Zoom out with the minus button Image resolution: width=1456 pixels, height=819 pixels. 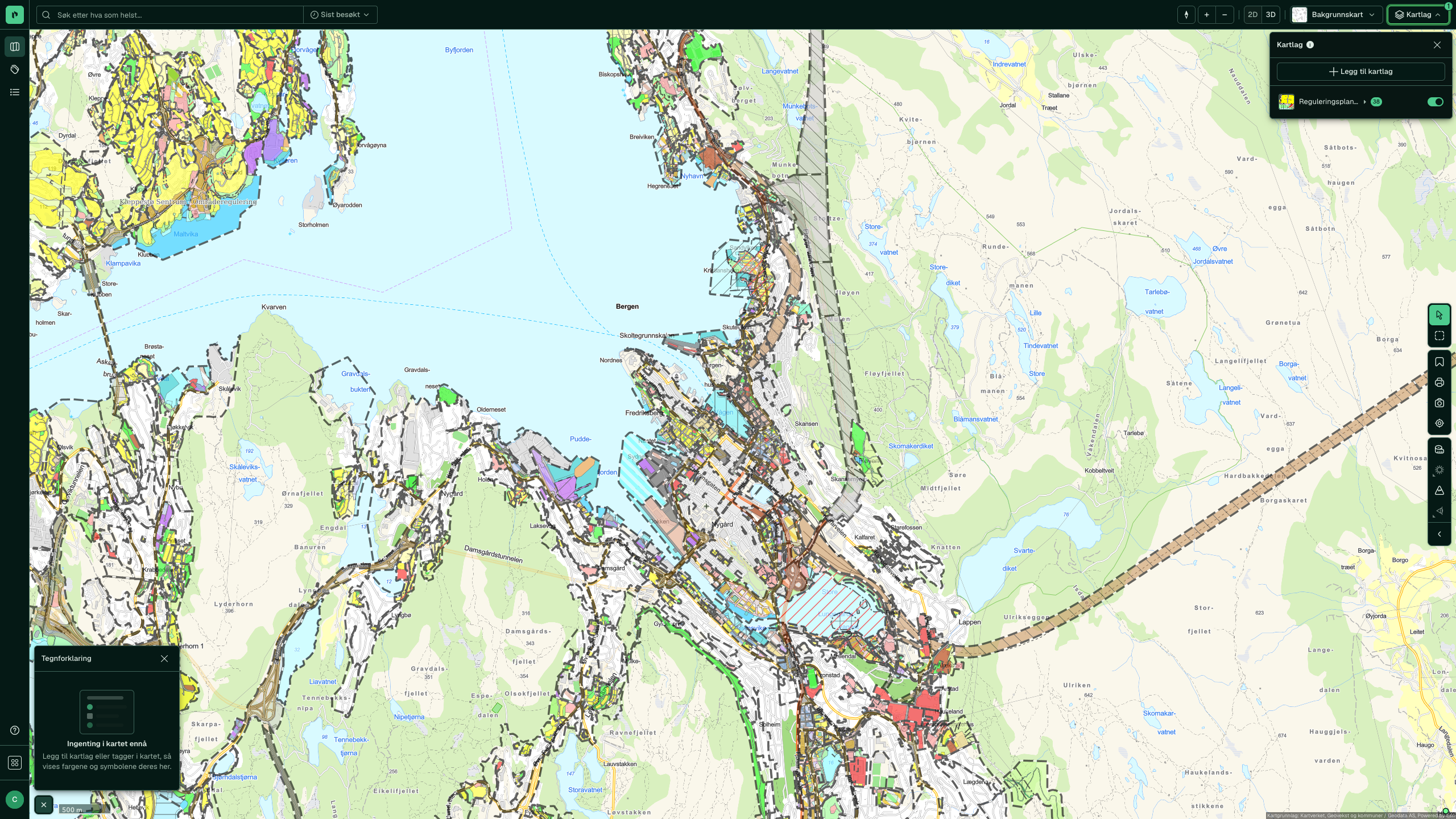pos(1225,15)
